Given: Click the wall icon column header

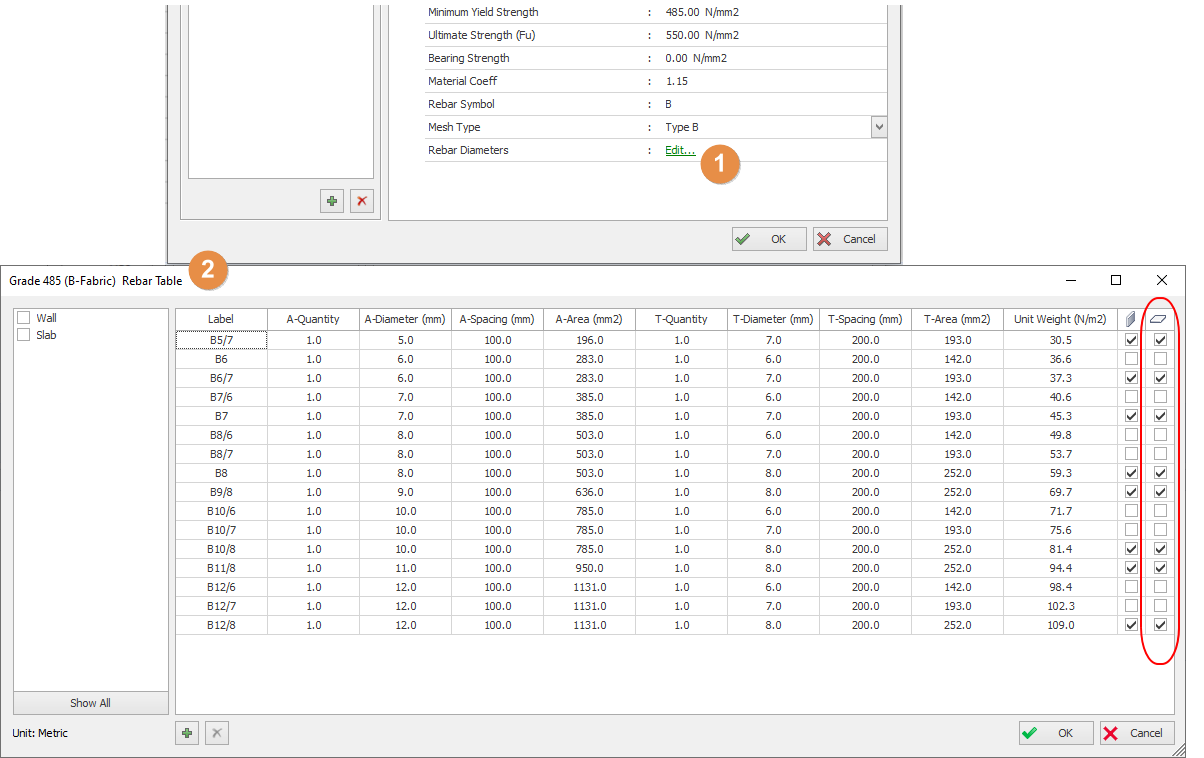Looking at the screenshot, I should pos(1131,319).
